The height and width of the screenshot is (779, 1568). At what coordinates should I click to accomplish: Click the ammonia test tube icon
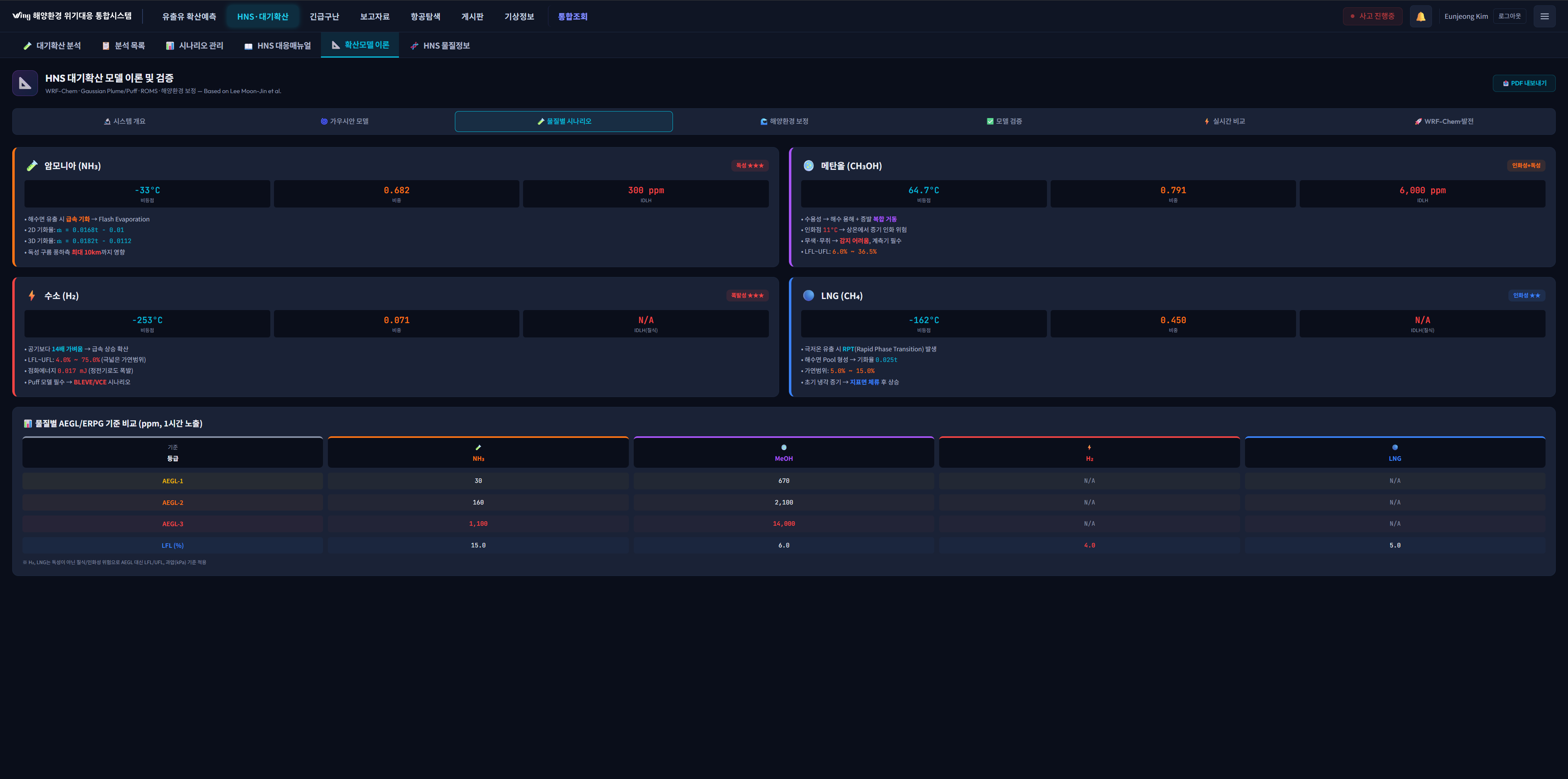[32, 166]
